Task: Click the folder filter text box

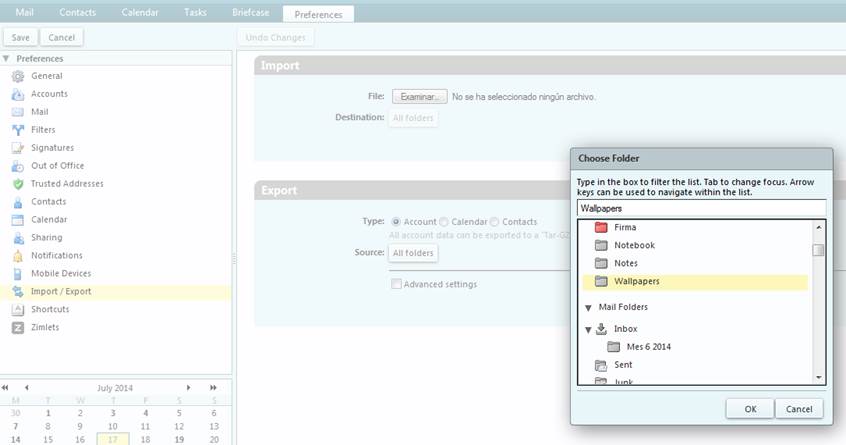Action: (701, 208)
